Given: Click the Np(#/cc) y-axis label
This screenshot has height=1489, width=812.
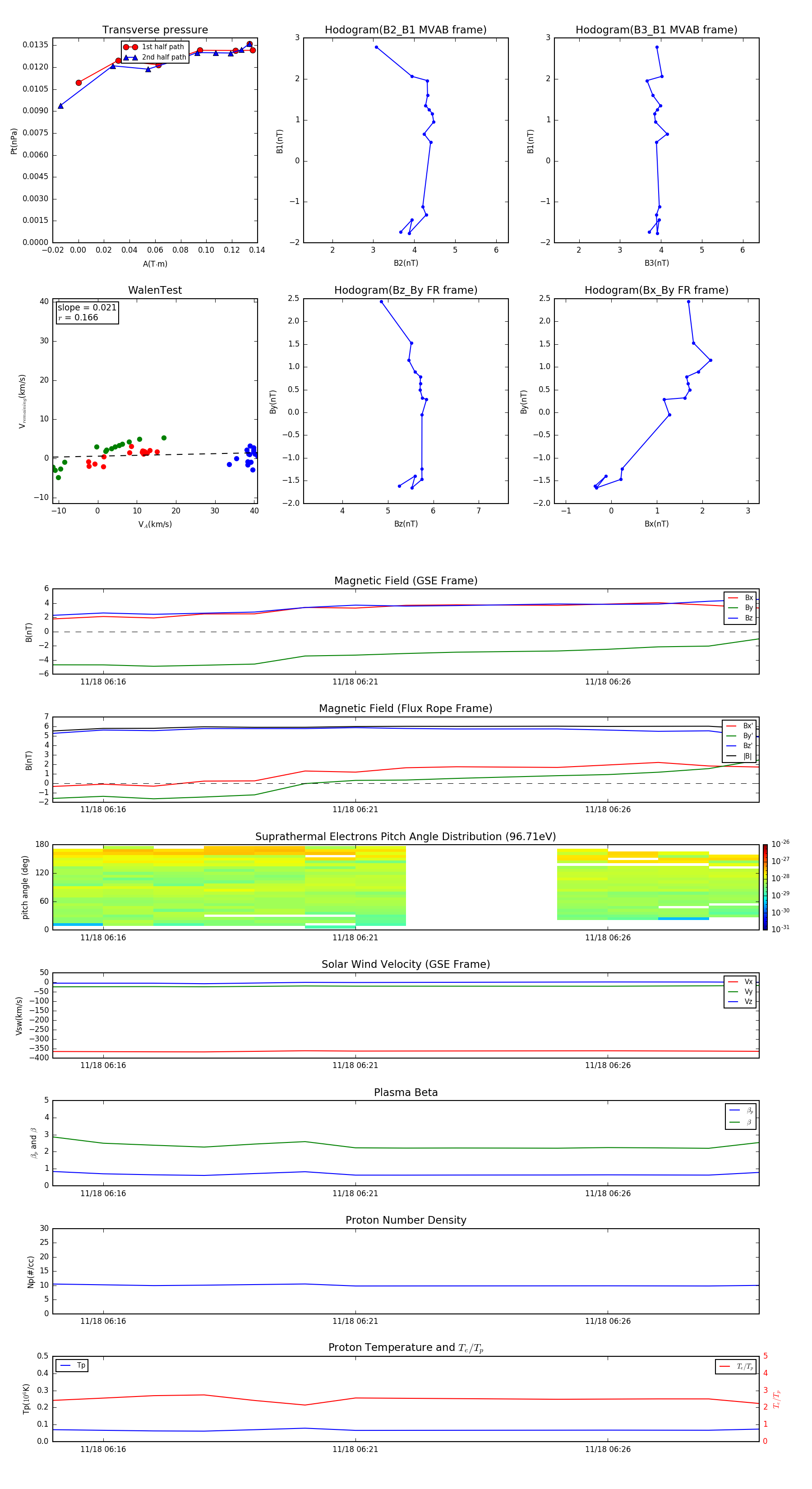Looking at the screenshot, I should click(31, 1272).
